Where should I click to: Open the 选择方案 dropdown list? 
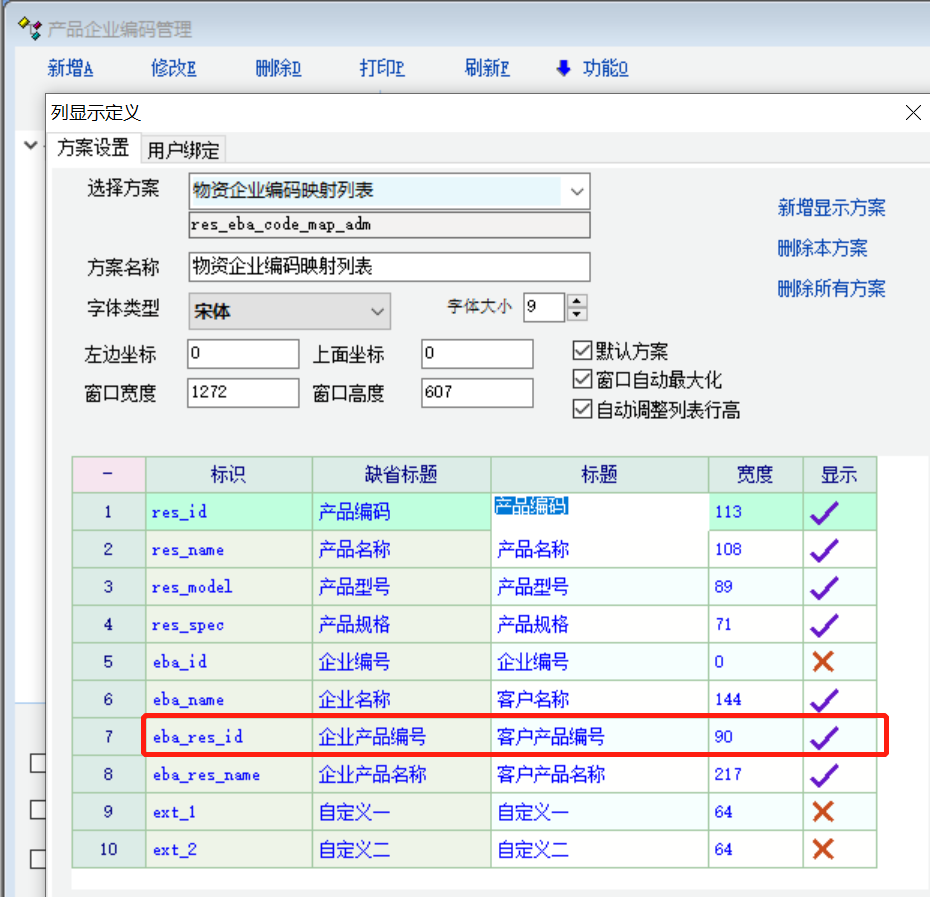[576, 190]
